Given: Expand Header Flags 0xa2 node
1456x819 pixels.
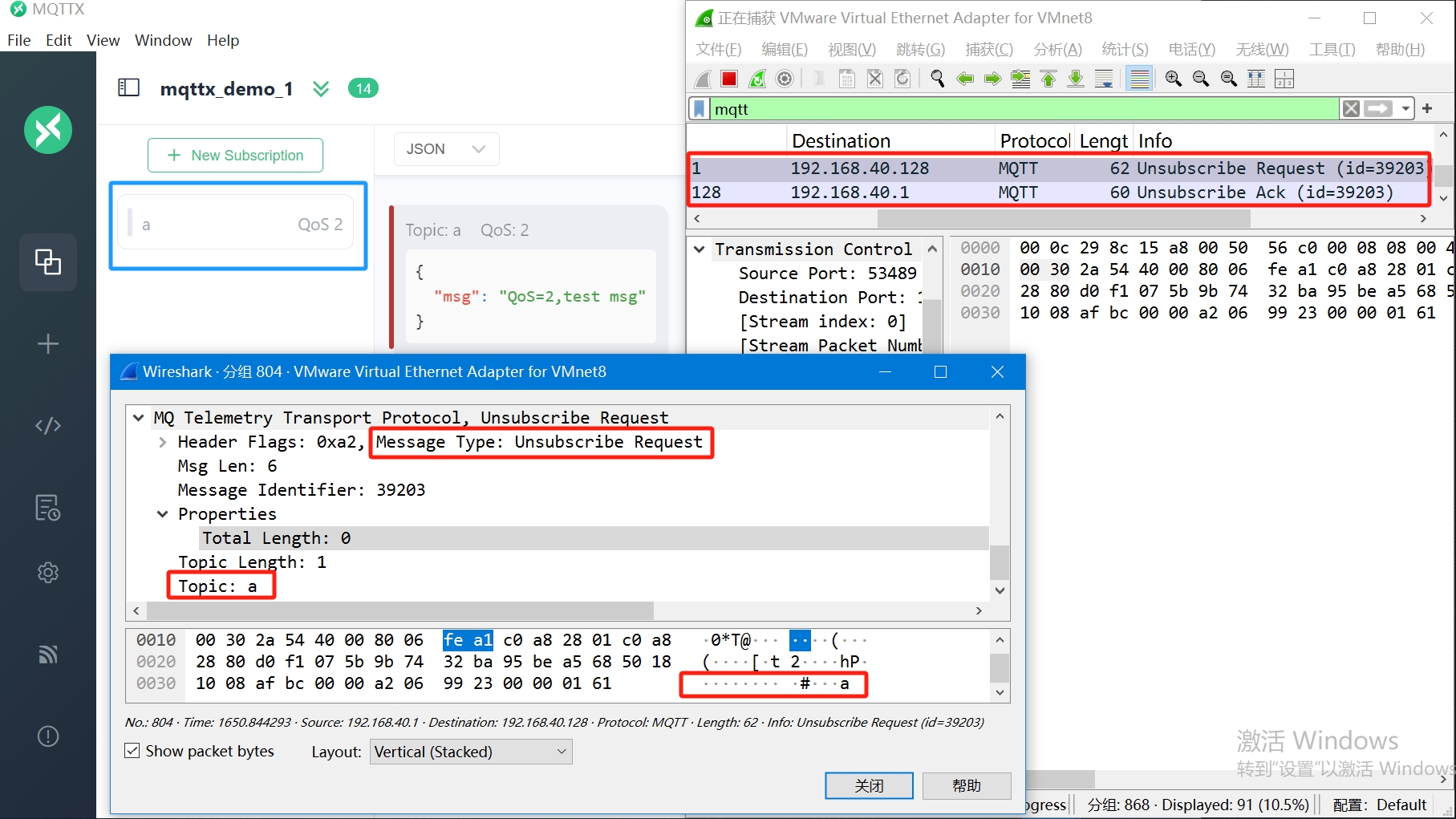Looking at the screenshot, I should point(163,442).
